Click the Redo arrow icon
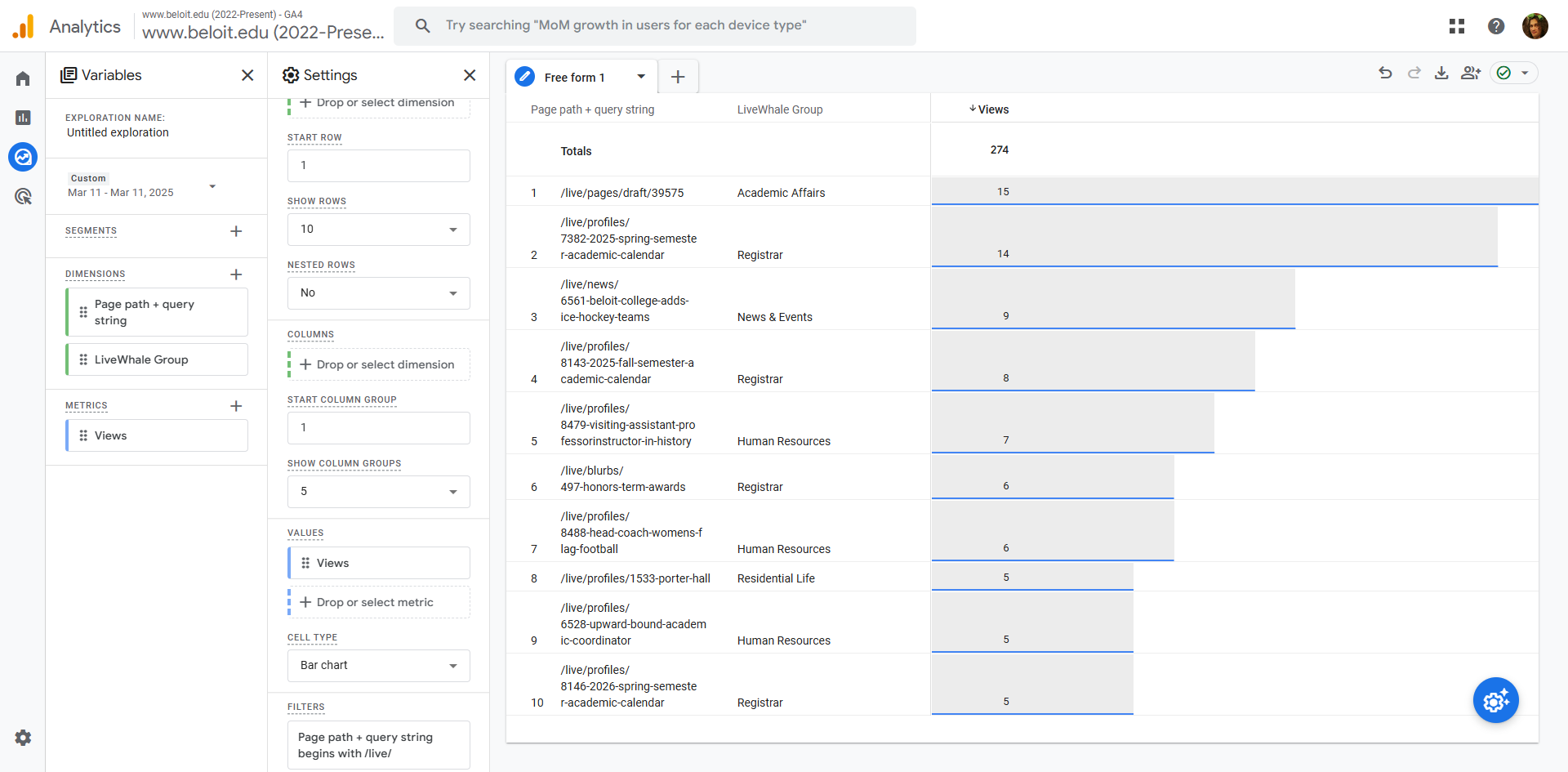 point(1414,73)
